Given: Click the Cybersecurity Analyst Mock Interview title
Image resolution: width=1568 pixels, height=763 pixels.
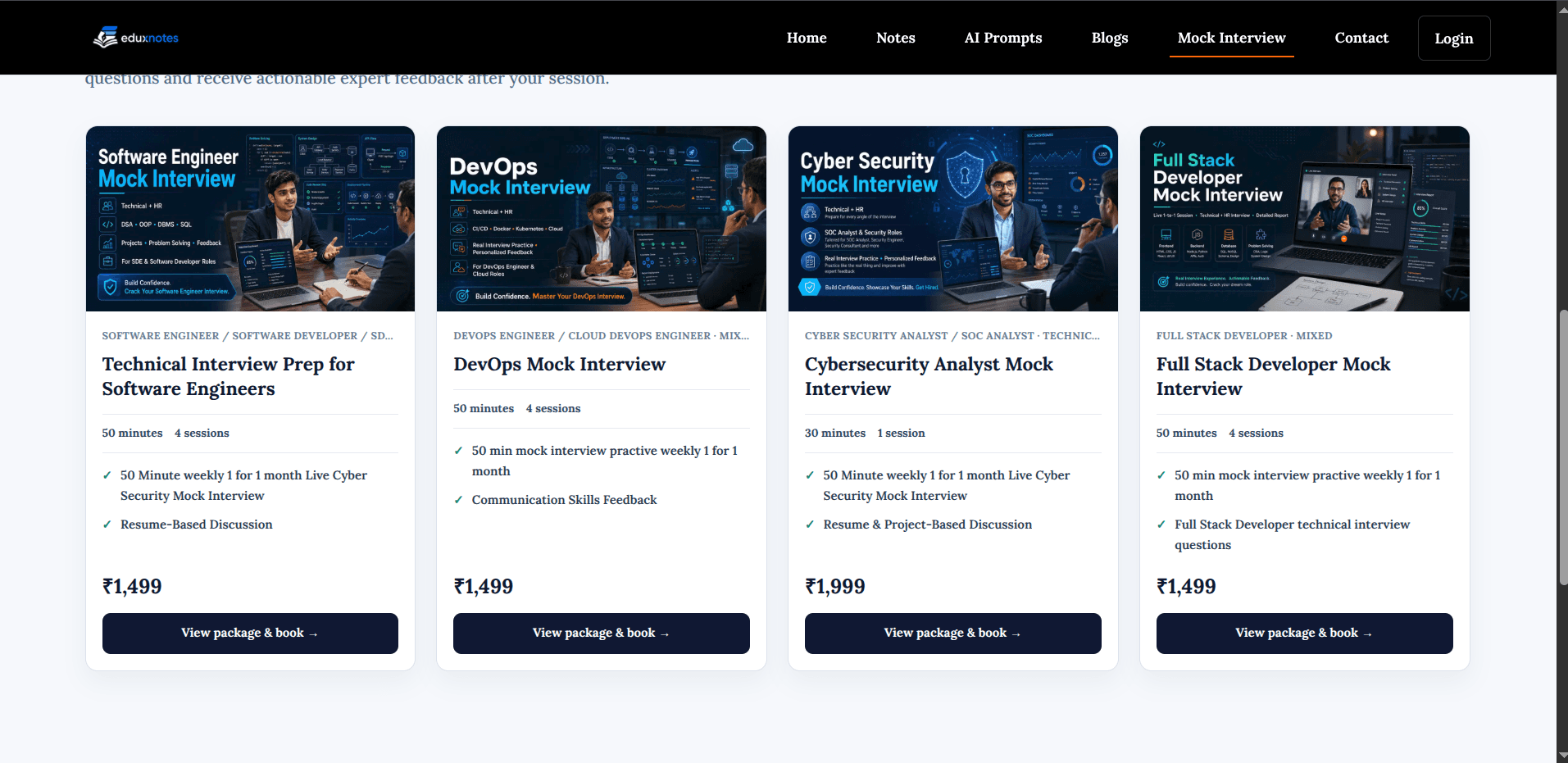Looking at the screenshot, I should 929,376.
